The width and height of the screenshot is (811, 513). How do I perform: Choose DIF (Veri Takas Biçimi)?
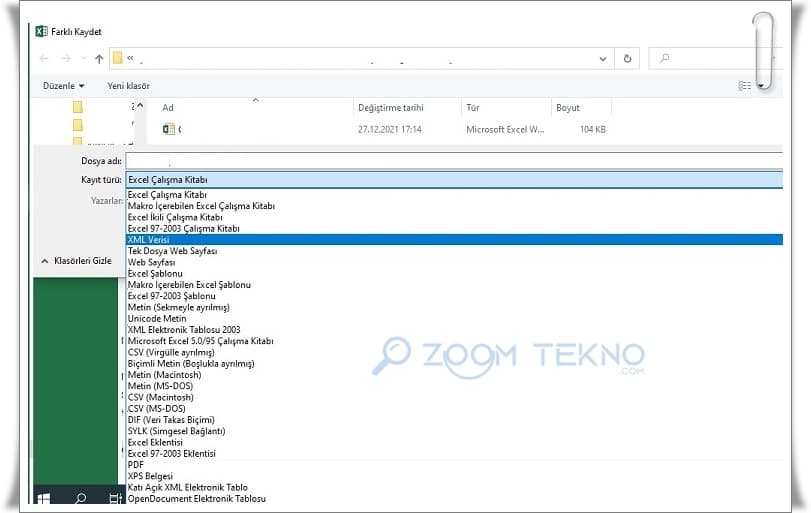[x=454, y=420]
